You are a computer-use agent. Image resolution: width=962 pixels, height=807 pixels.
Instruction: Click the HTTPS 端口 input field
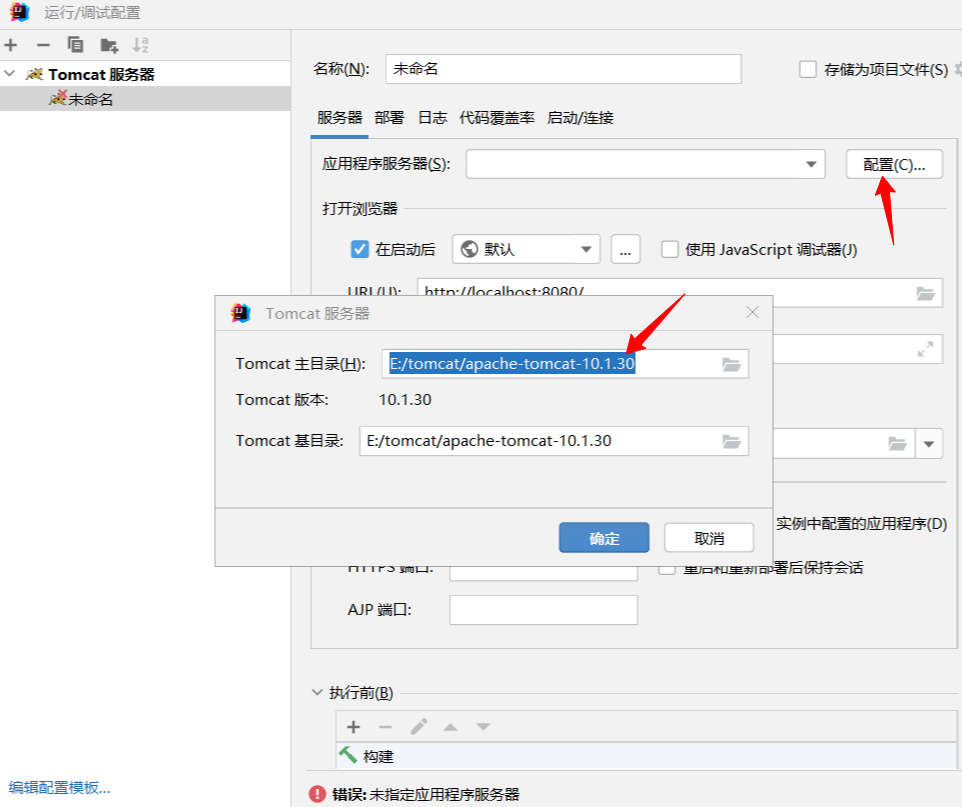[544, 573]
